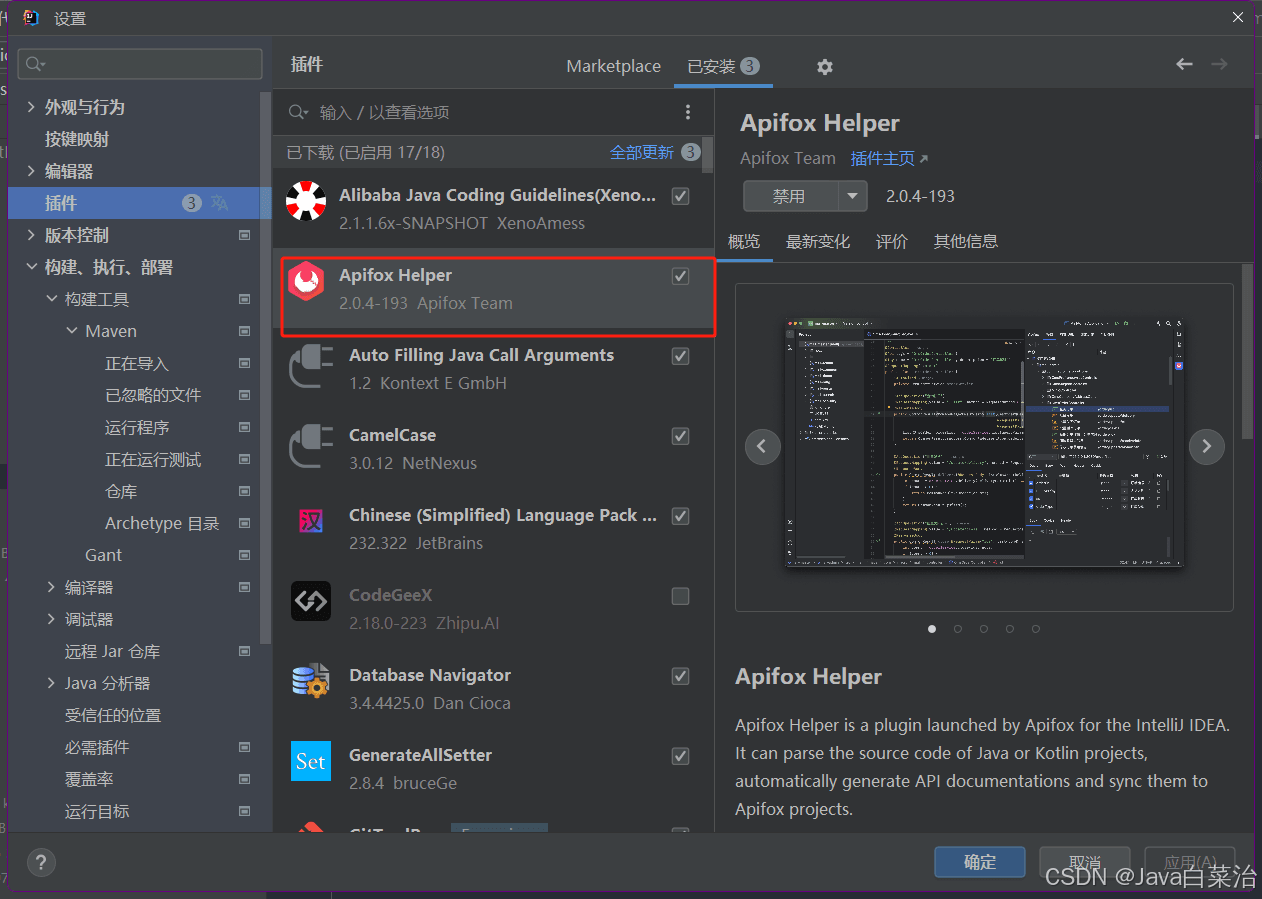Image resolution: width=1262 pixels, height=899 pixels.
Task: Click the translate icon on the 插件 row
Action: [220, 203]
